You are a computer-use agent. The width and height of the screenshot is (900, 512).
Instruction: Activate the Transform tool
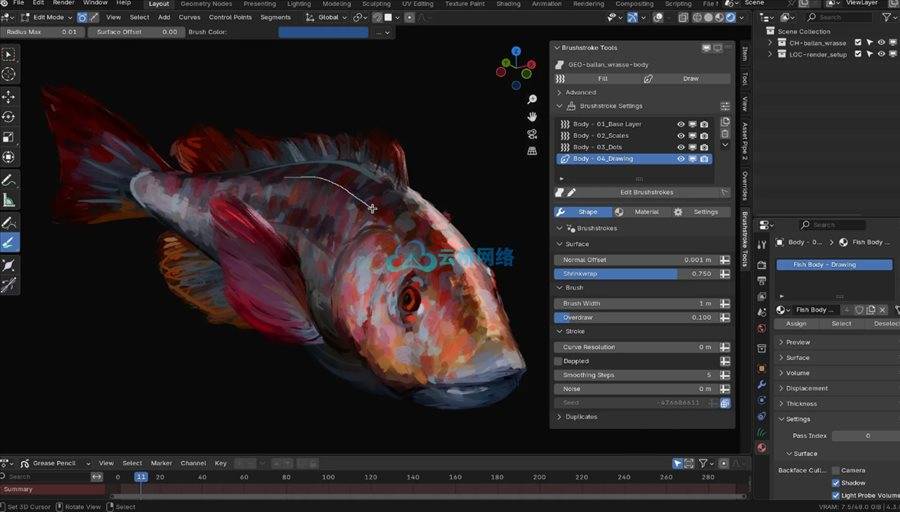[9, 157]
